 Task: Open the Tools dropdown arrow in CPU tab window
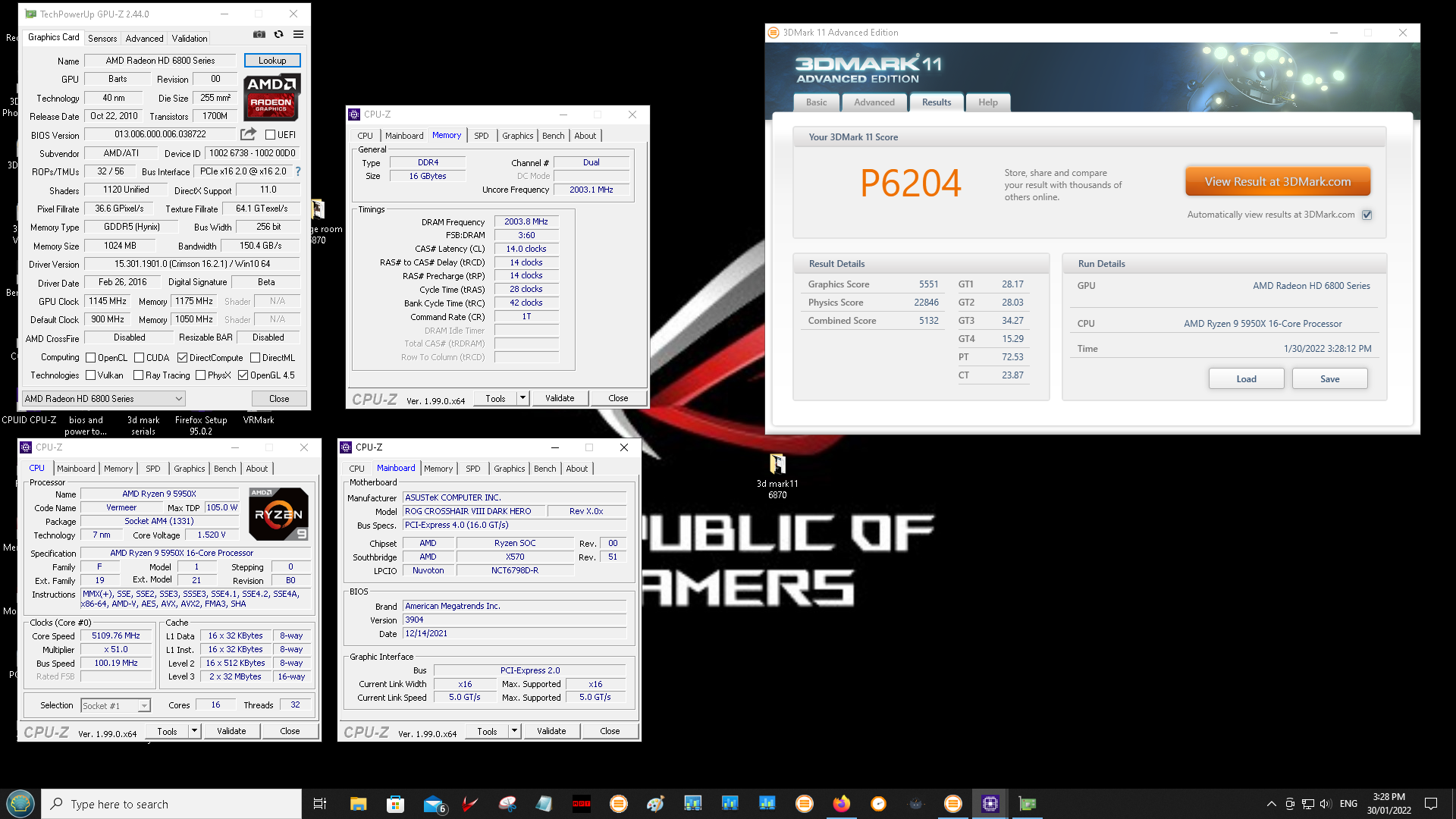pyautogui.click(x=194, y=731)
